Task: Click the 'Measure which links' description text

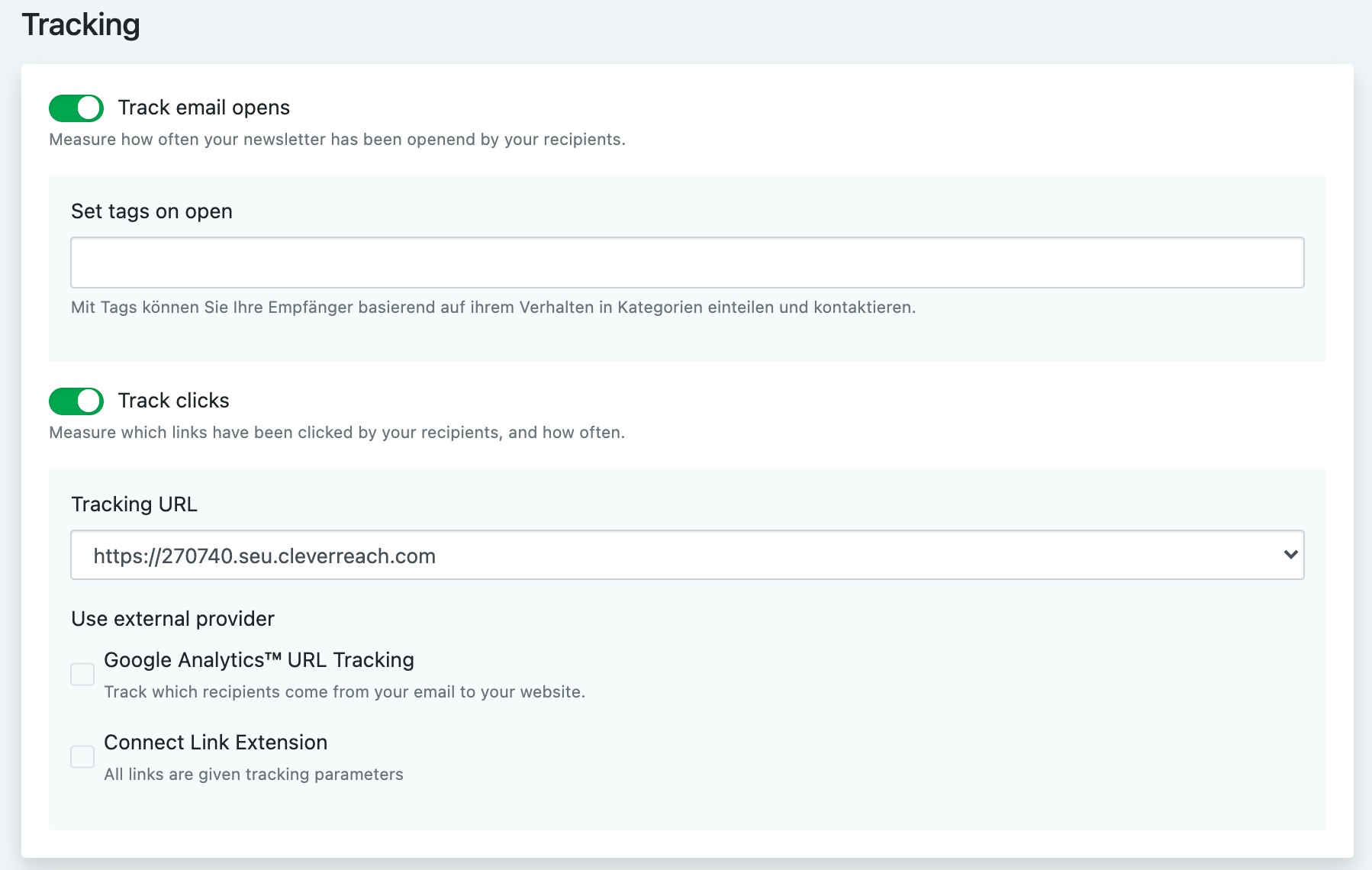Action: tap(337, 433)
